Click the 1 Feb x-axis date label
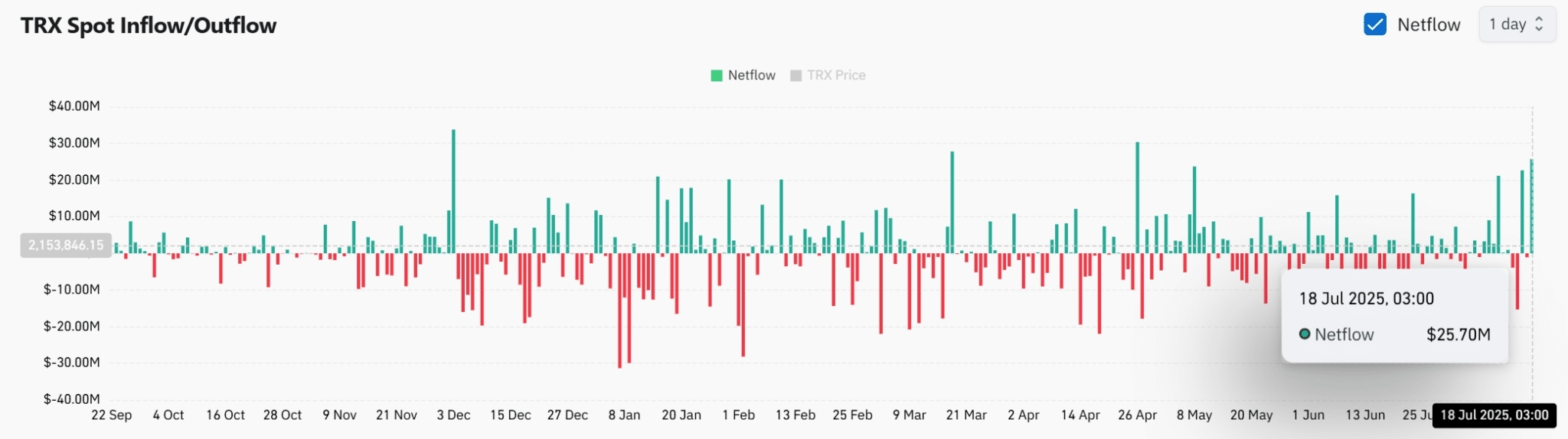 (x=738, y=415)
